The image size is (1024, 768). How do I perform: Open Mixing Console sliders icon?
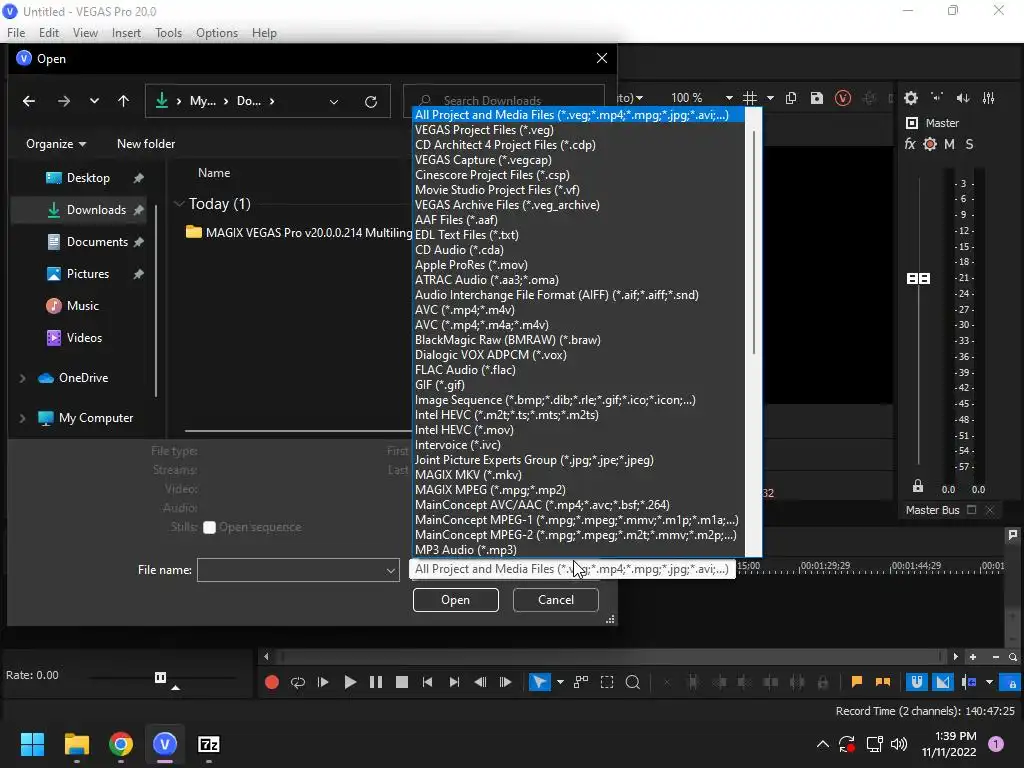(989, 98)
